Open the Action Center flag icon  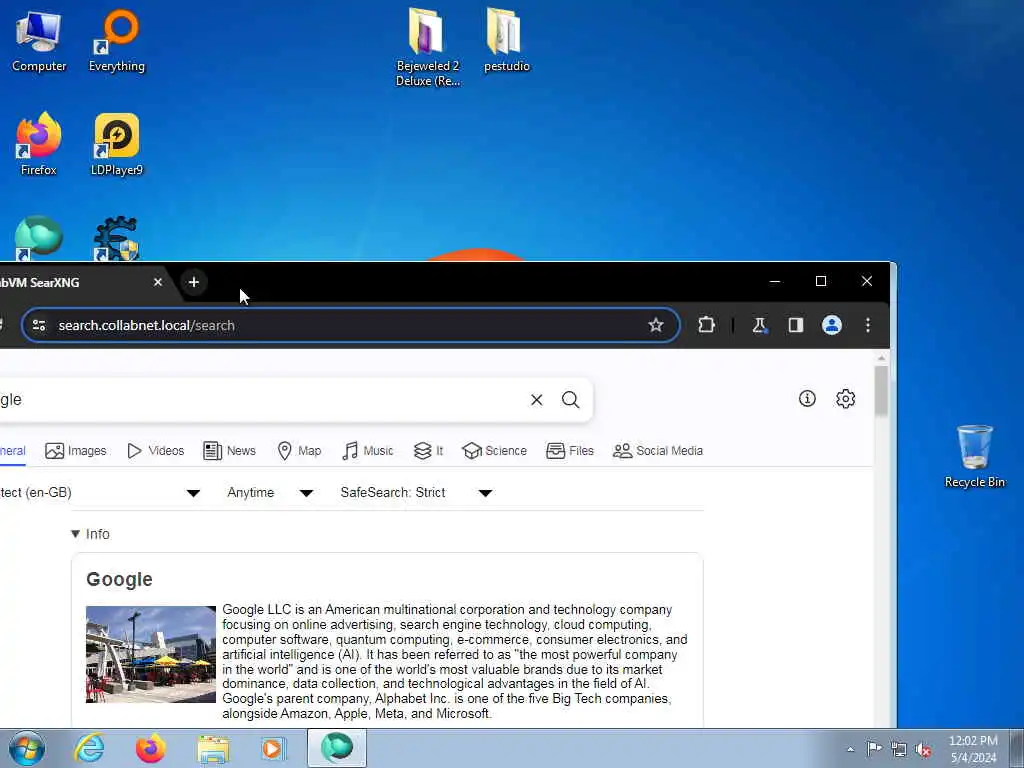[874, 749]
